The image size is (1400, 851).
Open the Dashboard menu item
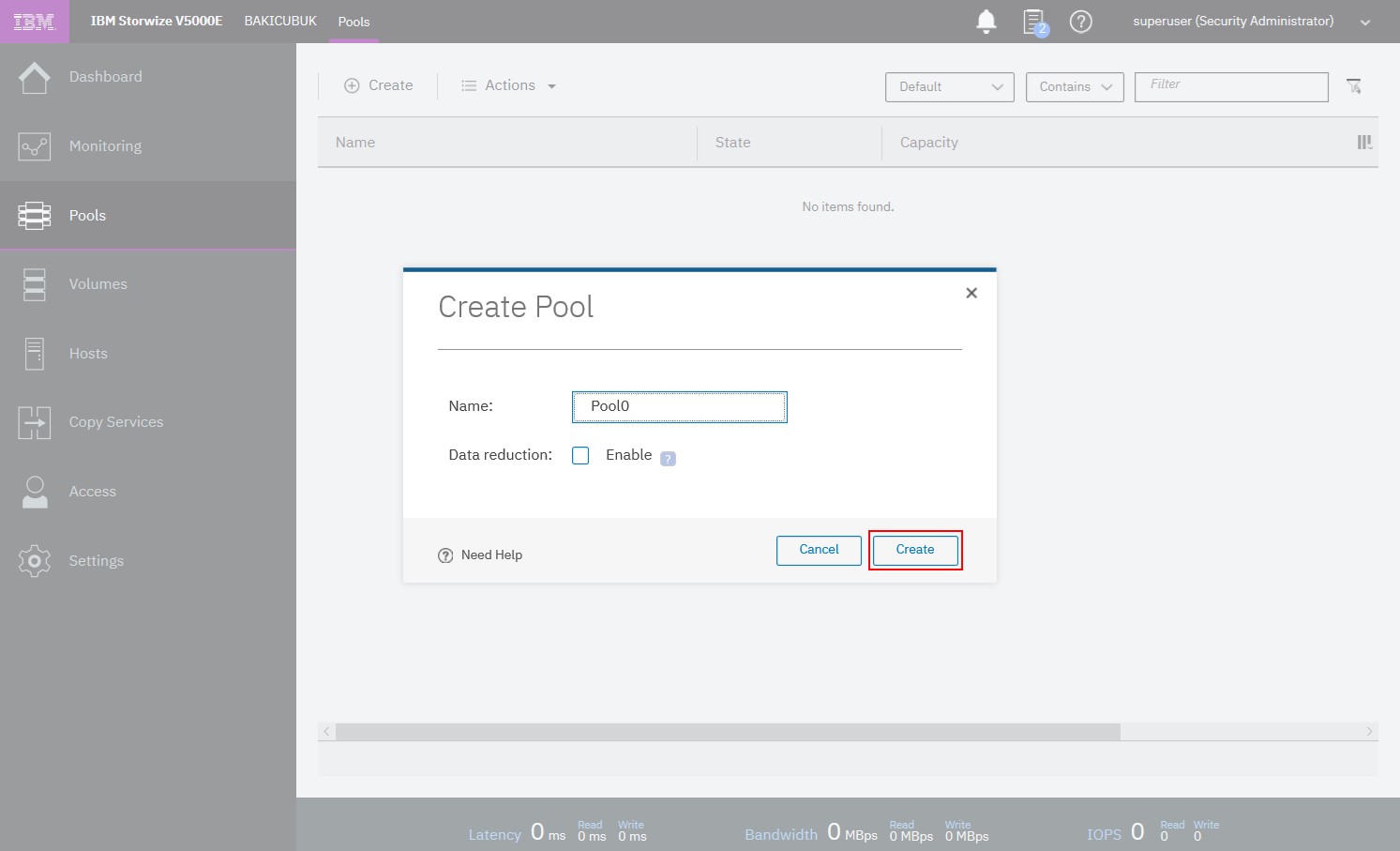coord(148,77)
